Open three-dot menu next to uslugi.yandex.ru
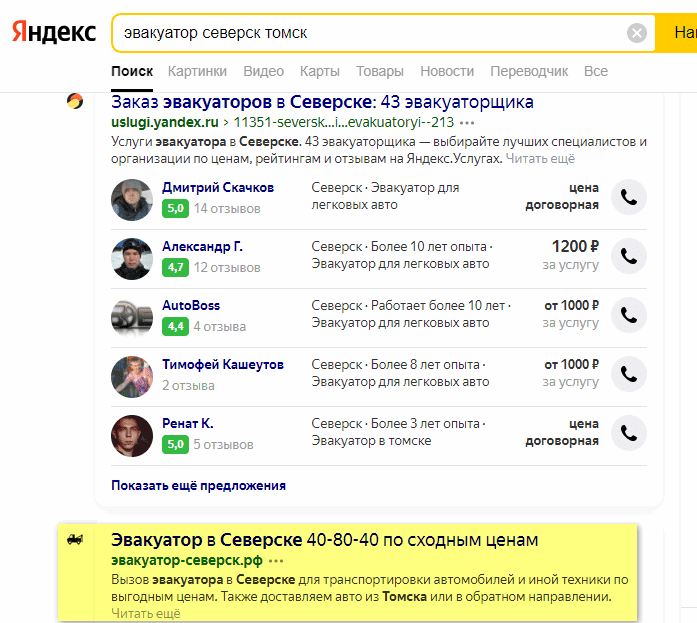The height and width of the screenshot is (623, 697). click(x=467, y=123)
